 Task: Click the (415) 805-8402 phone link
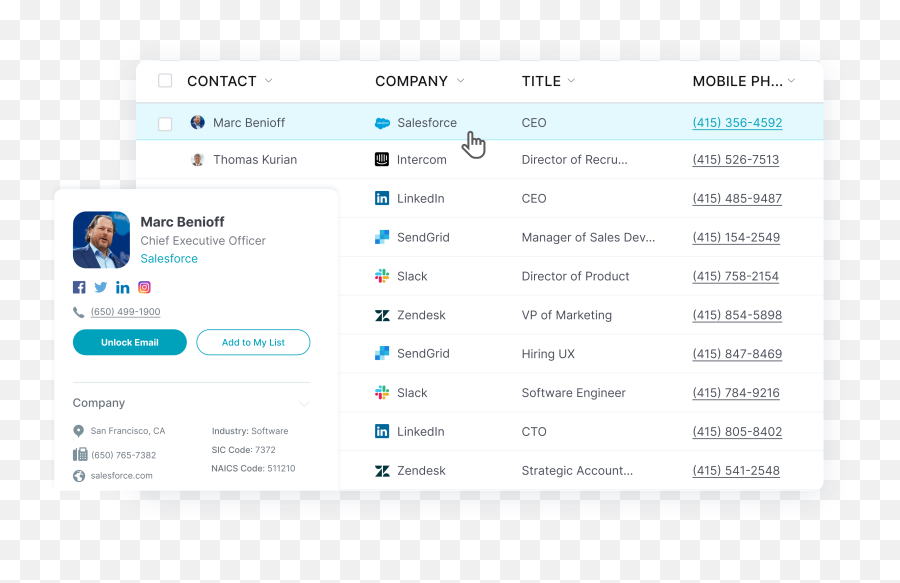(x=737, y=432)
